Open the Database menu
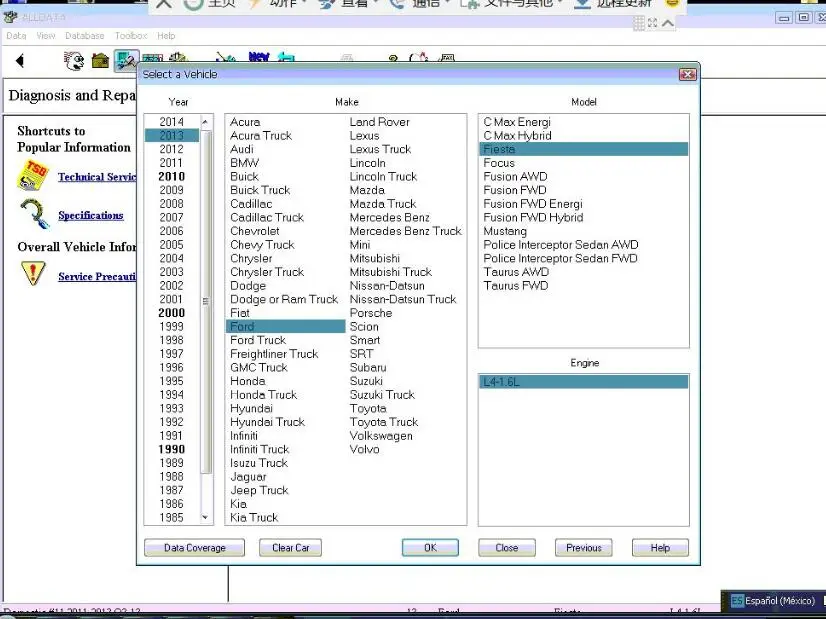Screen dimensions: 826x619 [x=84, y=35]
